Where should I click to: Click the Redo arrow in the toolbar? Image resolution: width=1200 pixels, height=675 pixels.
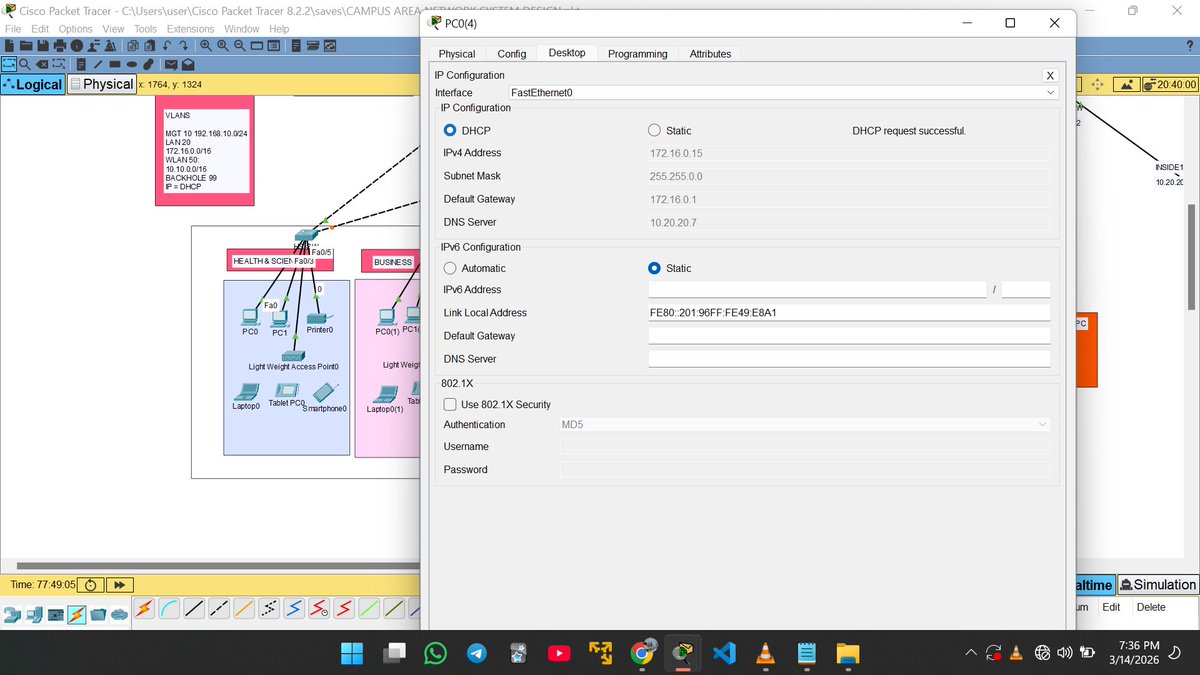coord(184,46)
